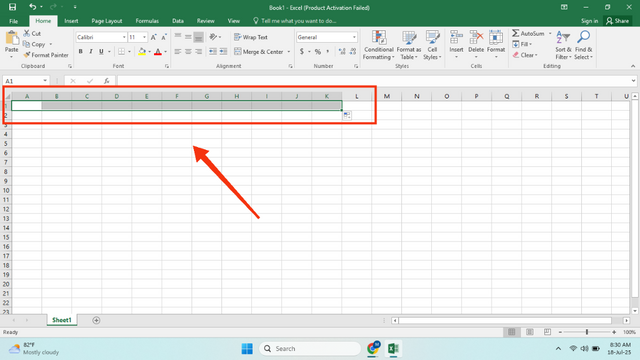Open the font size dropdown

[x=144, y=37]
